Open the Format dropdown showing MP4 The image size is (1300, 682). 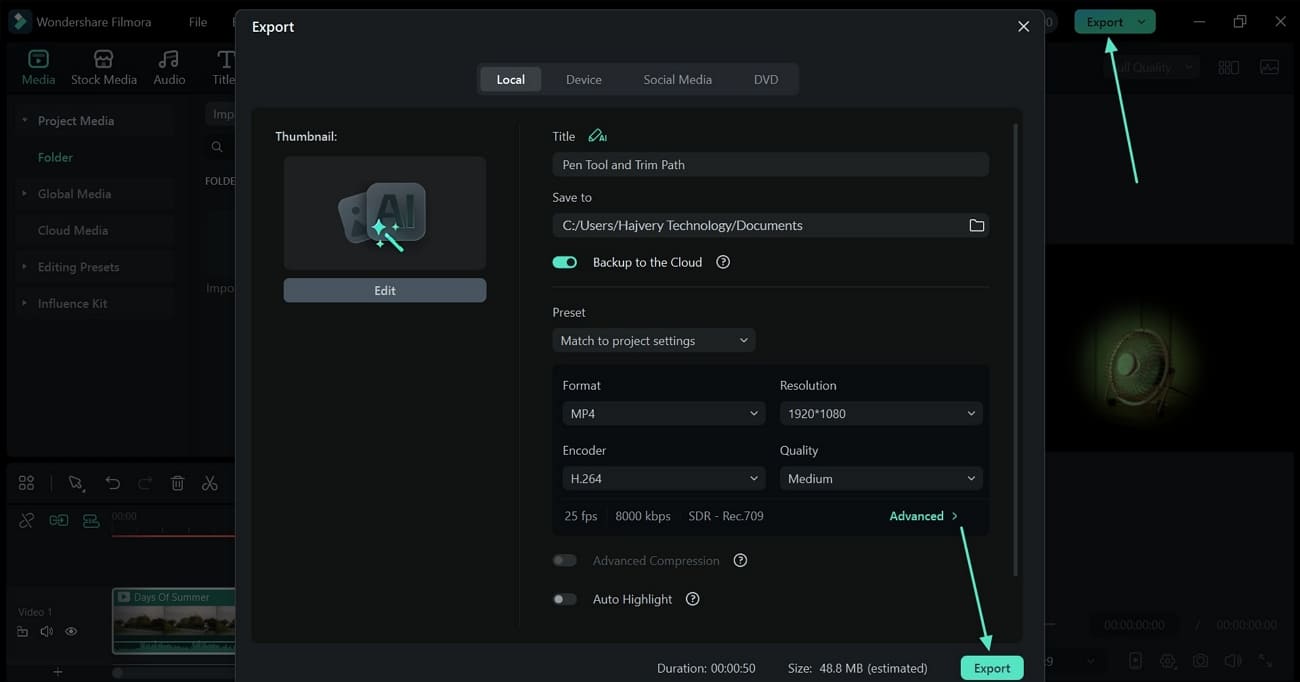pyautogui.click(x=663, y=414)
